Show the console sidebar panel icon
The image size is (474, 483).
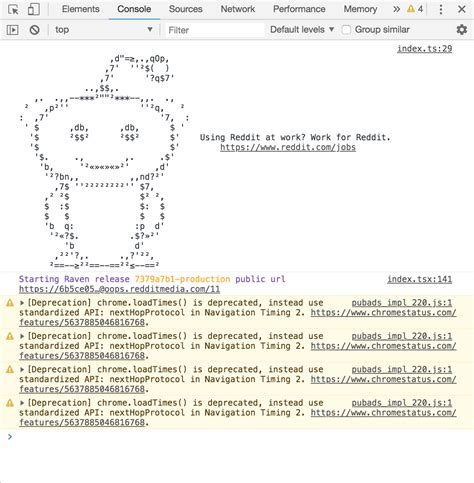point(12,30)
